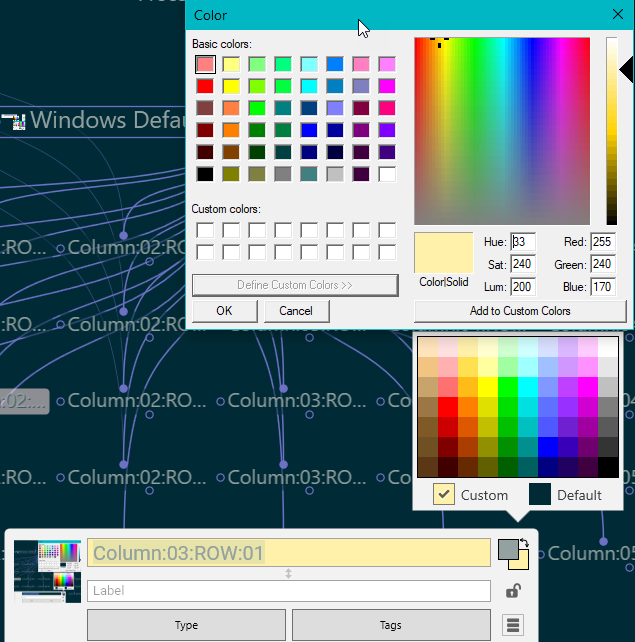Select the pure blue basic color swatch
The height and width of the screenshot is (642, 635).
point(309,130)
